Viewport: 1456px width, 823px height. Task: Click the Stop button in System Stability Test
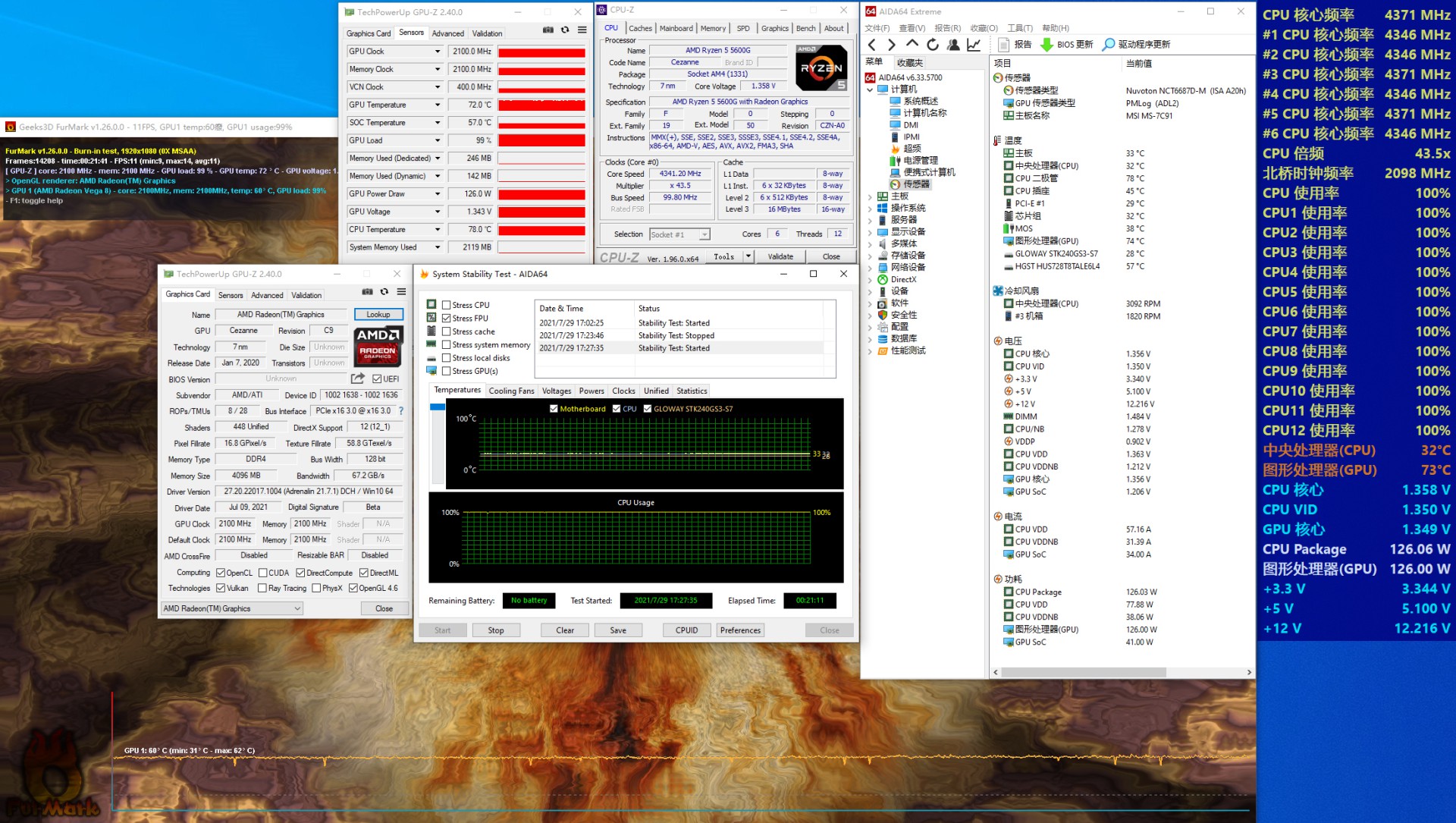click(496, 630)
